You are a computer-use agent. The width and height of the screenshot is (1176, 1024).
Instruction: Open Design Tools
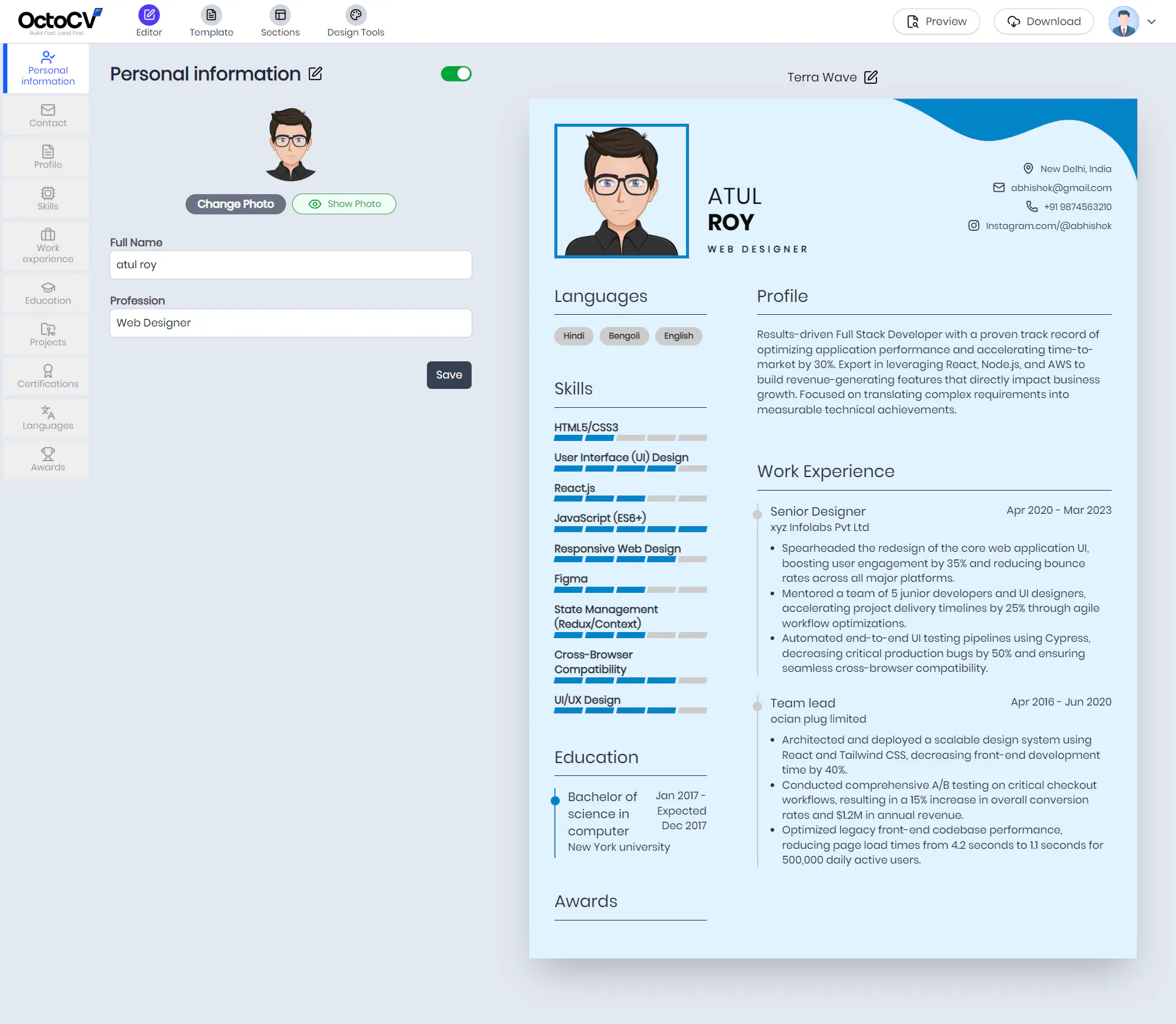pos(355,21)
